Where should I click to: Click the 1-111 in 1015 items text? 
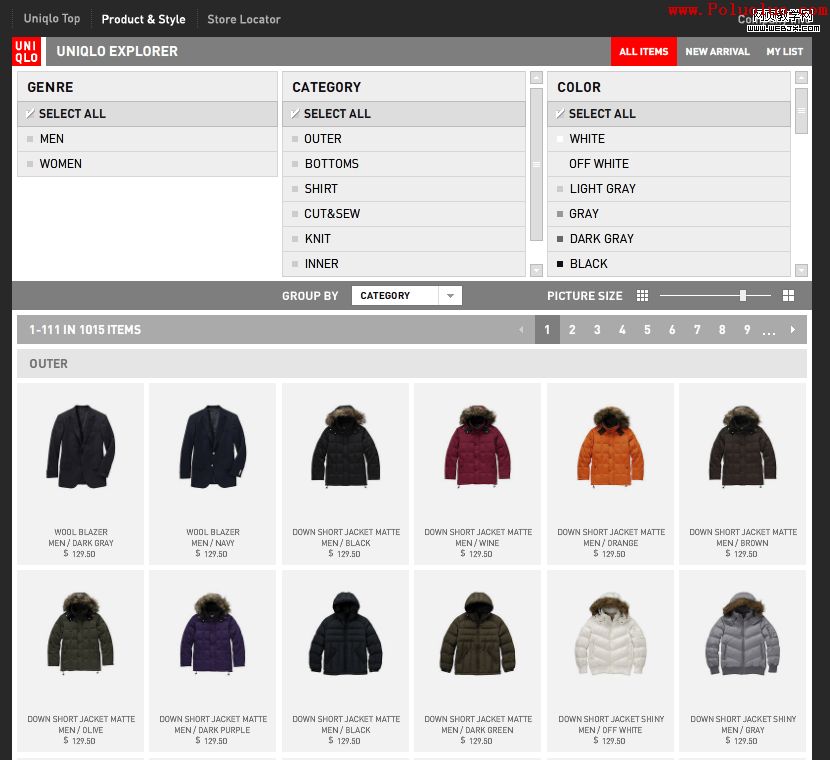(x=85, y=330)
